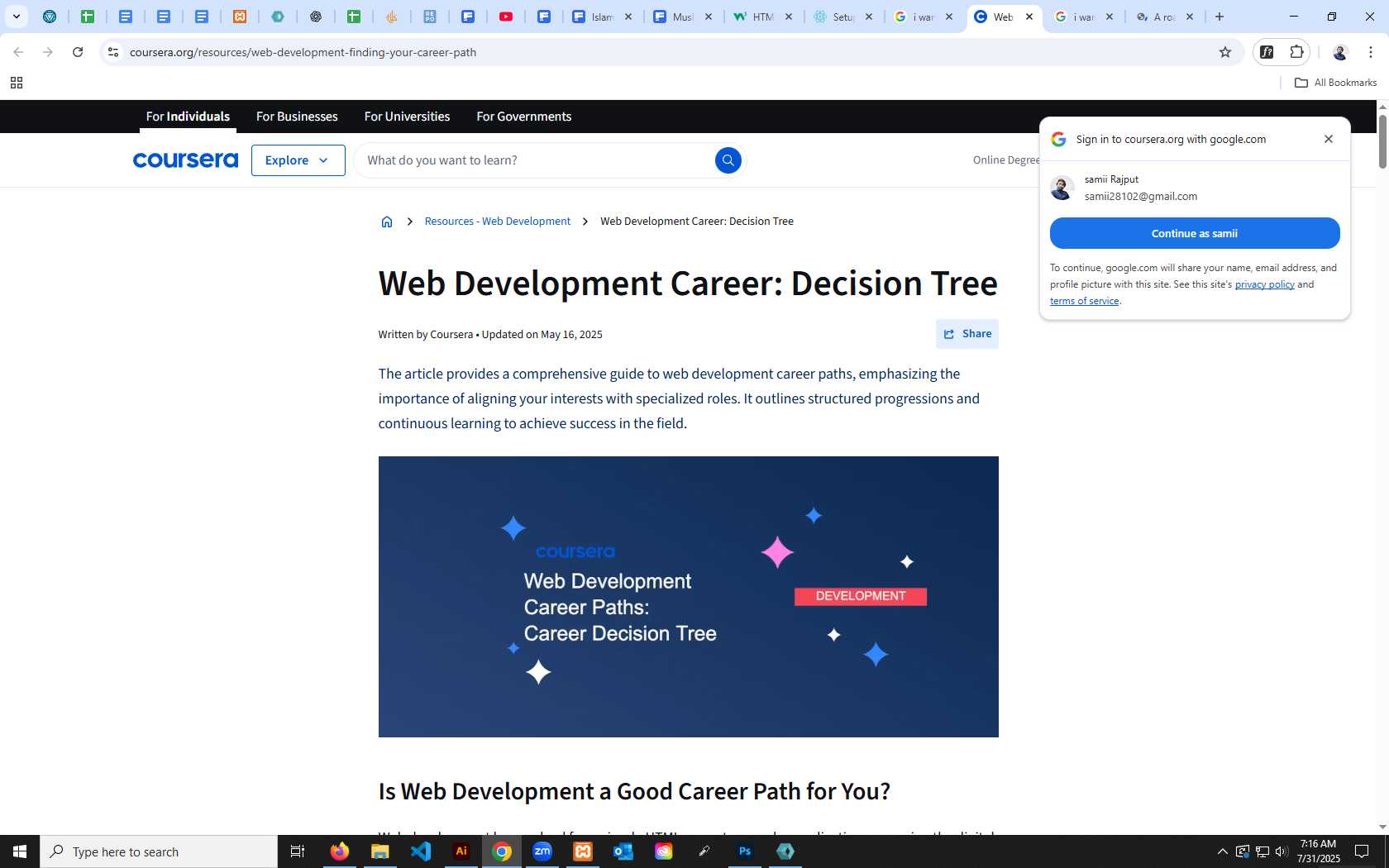Open the terms of service link
The image size is (1389, 868).
[x=1084, y=301]
